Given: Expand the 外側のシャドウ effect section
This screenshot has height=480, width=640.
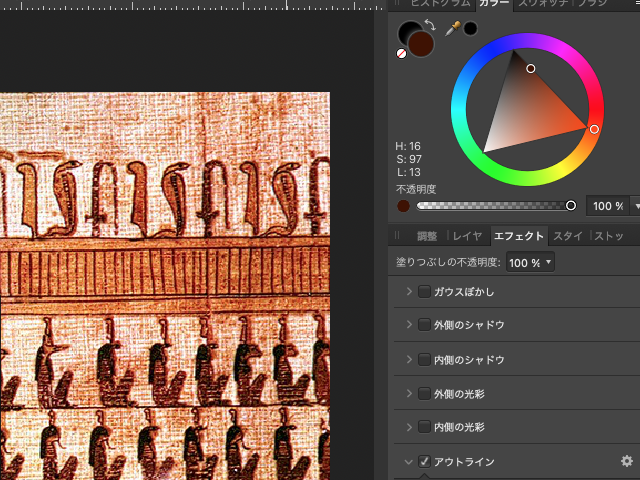Looking at the screenshot, I should (x=409, y=324).
